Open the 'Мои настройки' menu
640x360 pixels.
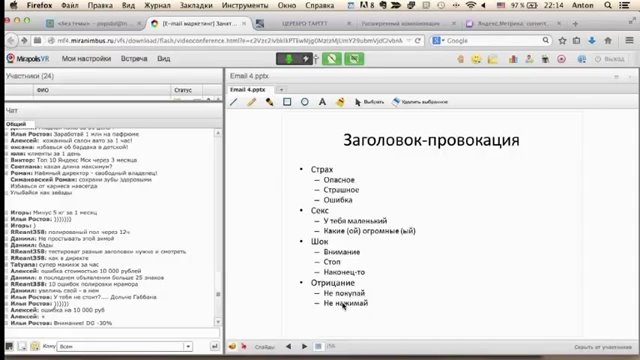tap(86, 59)
